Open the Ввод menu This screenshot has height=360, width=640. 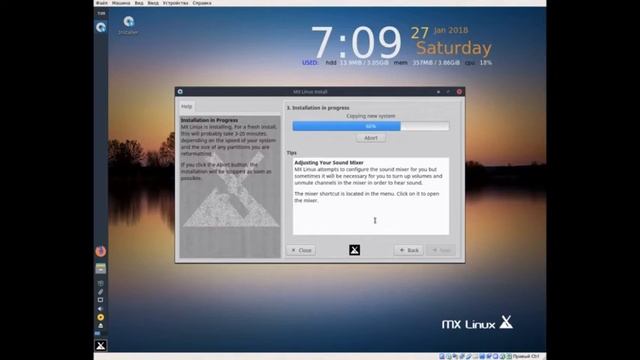[153, 3]
